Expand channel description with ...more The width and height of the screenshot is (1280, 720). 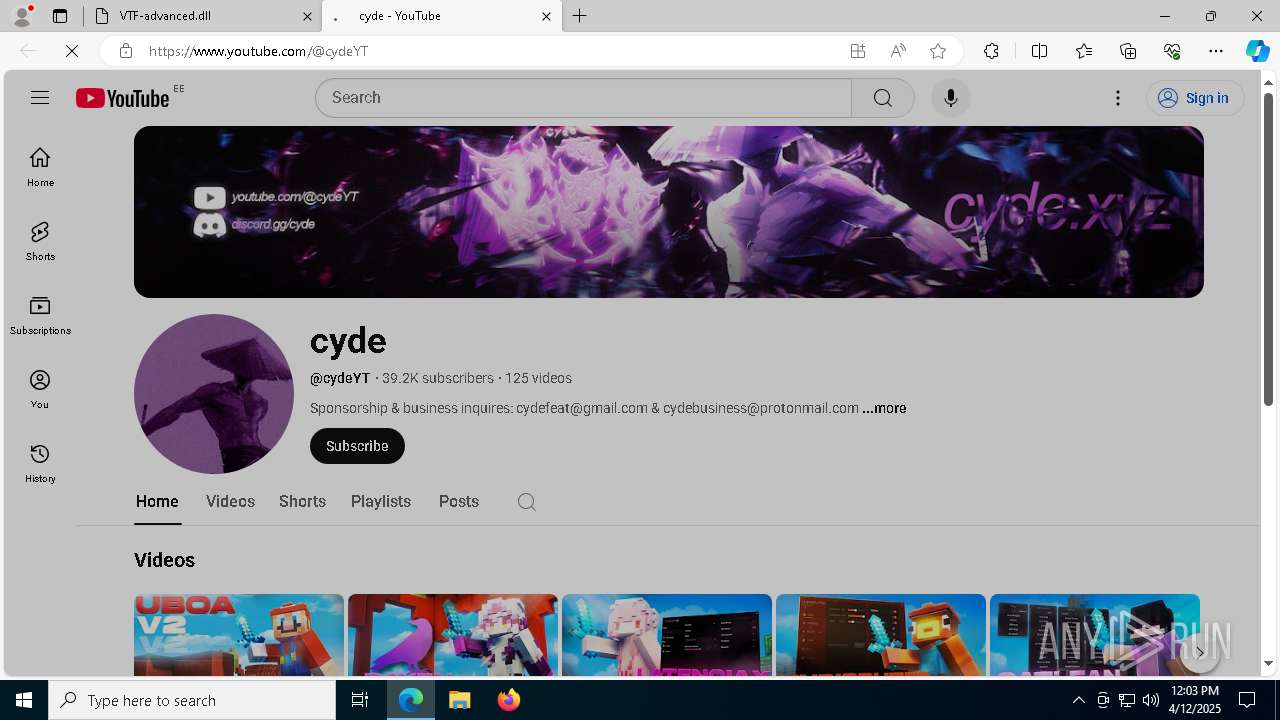(884, 408)
